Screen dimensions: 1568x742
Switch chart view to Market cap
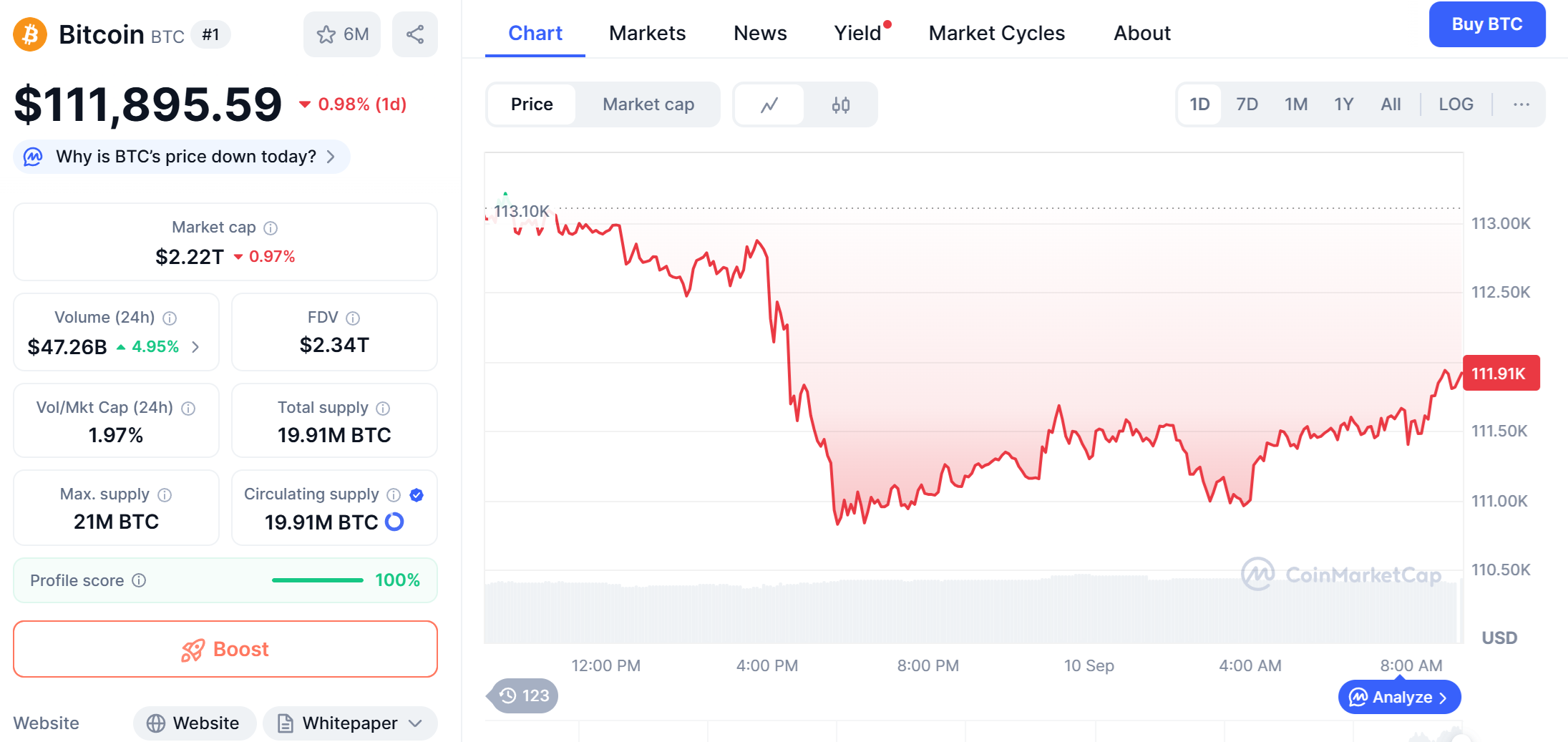[648, 104]
